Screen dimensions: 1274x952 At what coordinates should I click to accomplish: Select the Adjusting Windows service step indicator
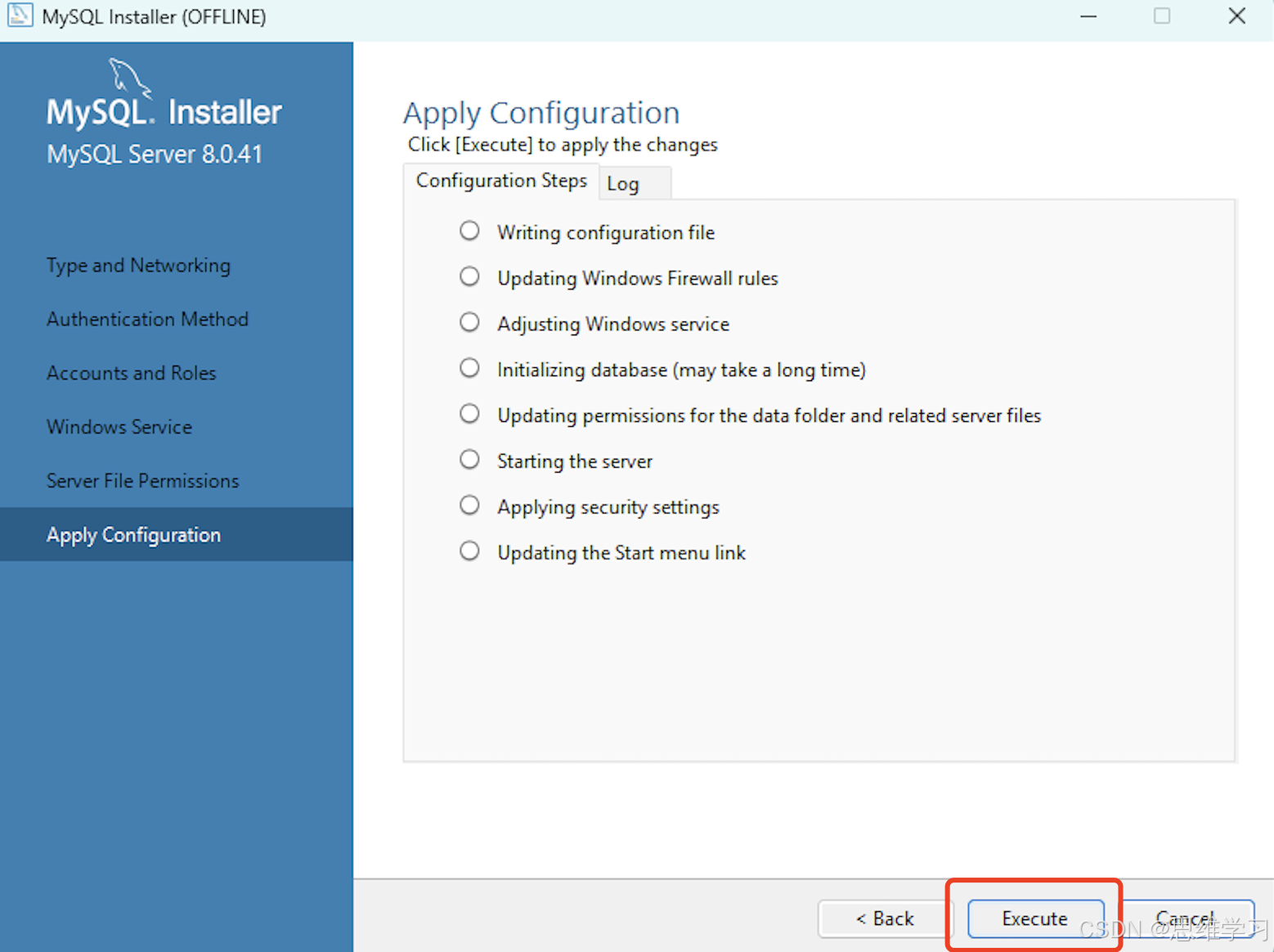point(469,323)
